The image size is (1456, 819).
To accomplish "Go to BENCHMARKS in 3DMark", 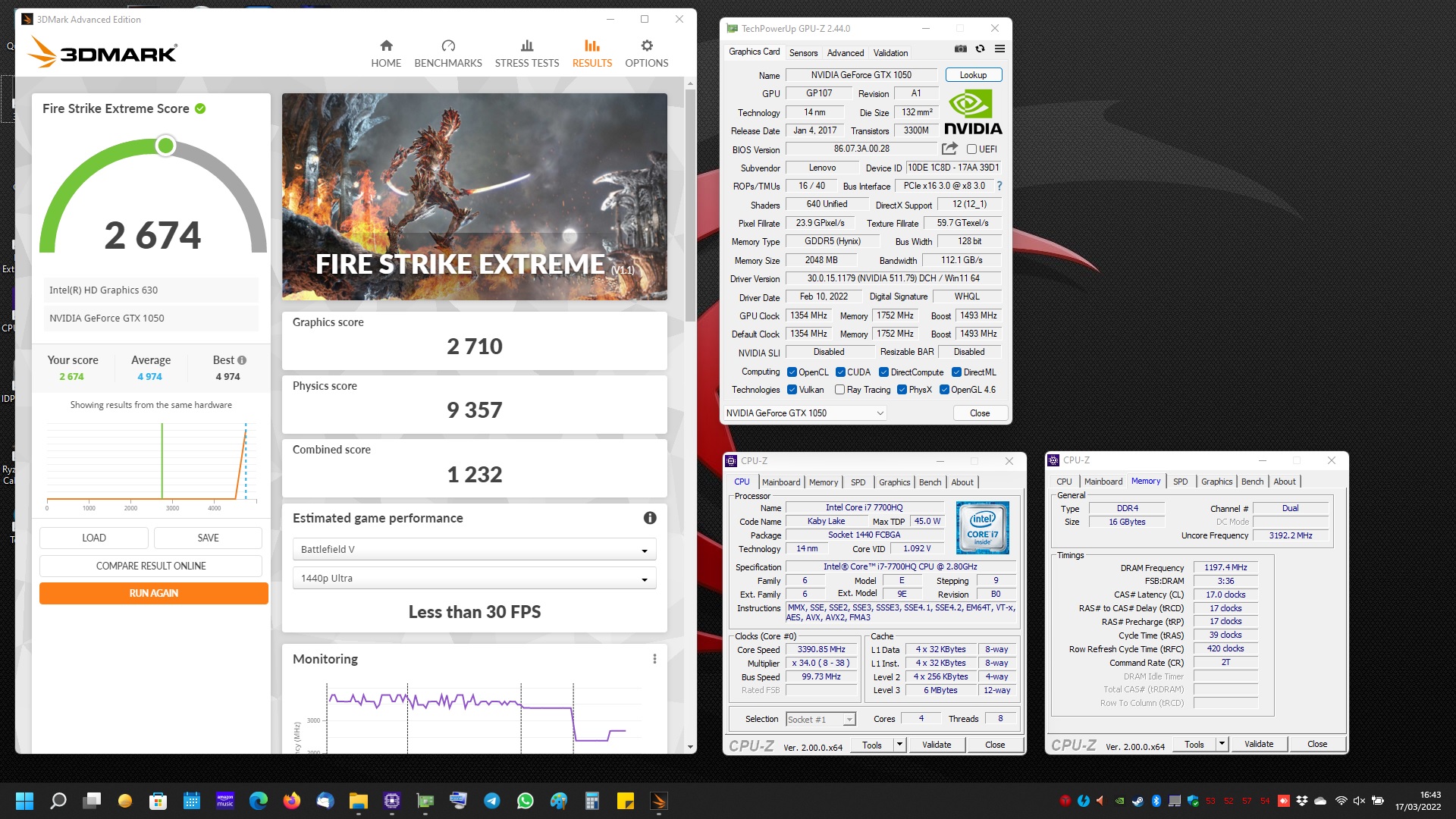I will tap(448, 54).
